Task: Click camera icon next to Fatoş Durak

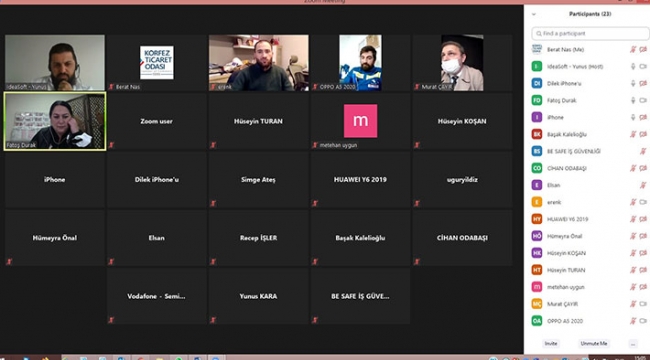Action: [643, 100]
